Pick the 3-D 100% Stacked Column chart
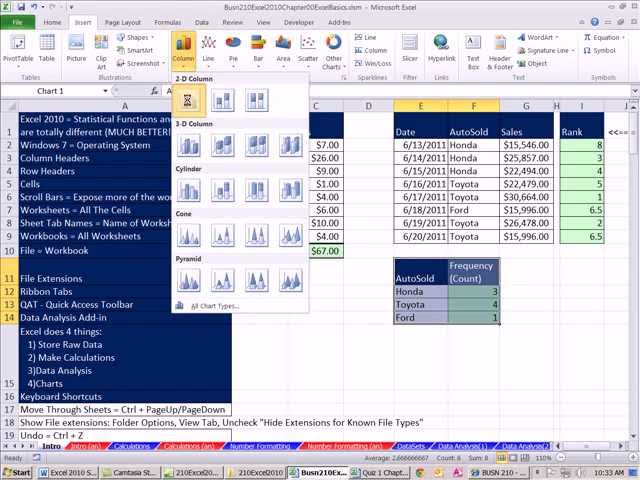This screenshot has height=480, width=640. click(x=257, y=145)
